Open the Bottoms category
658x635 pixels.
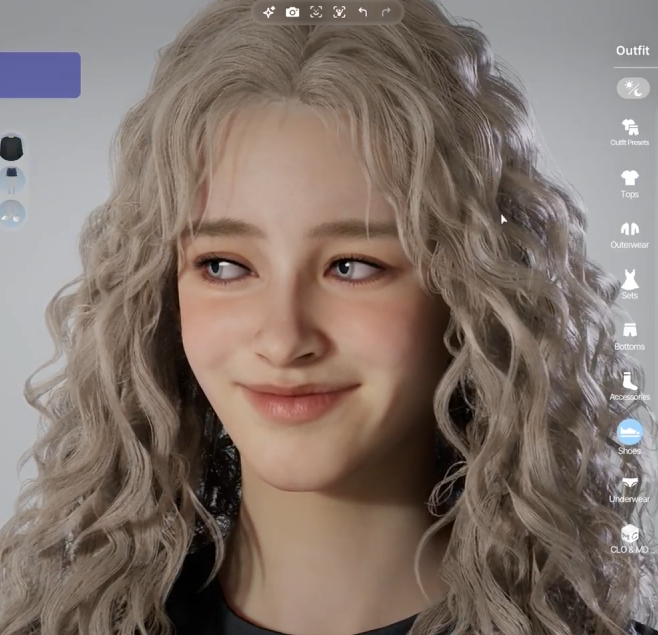coord(629,336)
